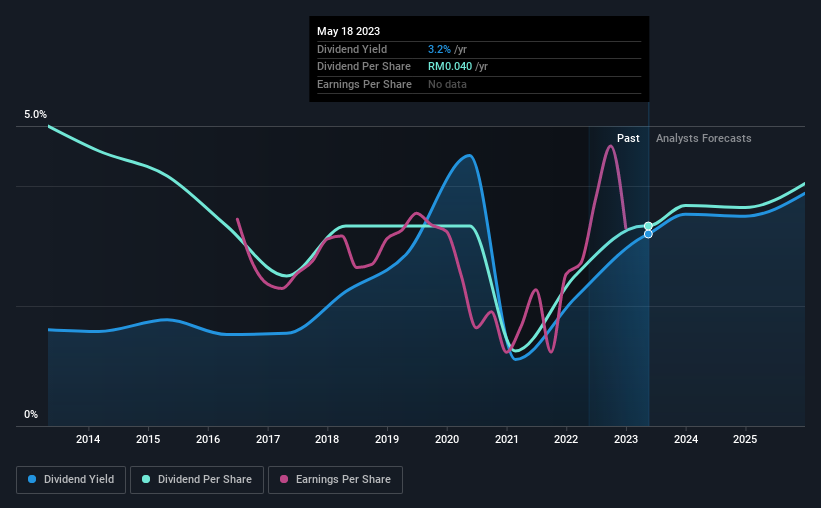Click the '3.2%' dividend yield value
The width and height of the screenshot is (821, 508).
pos(439,49)
